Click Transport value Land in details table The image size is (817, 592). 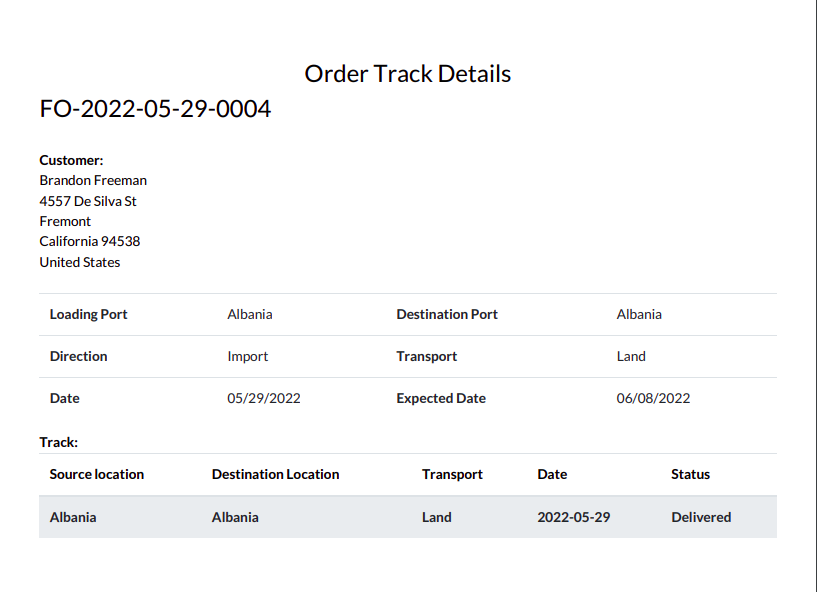tap(631, 356)
